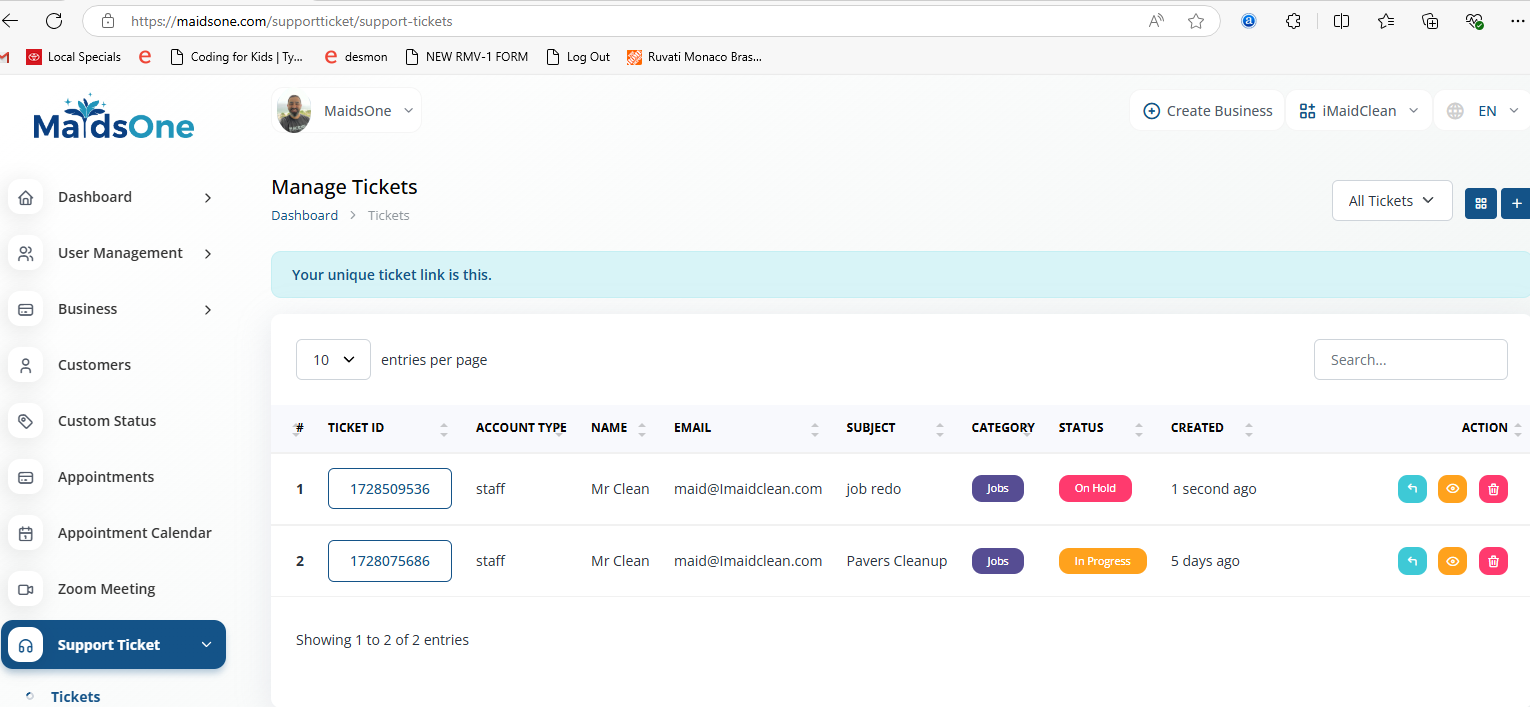Delete the Pavers Cleanup ticket
Viewport: 1530px width, 707px height.
[x=1493, y=561]
